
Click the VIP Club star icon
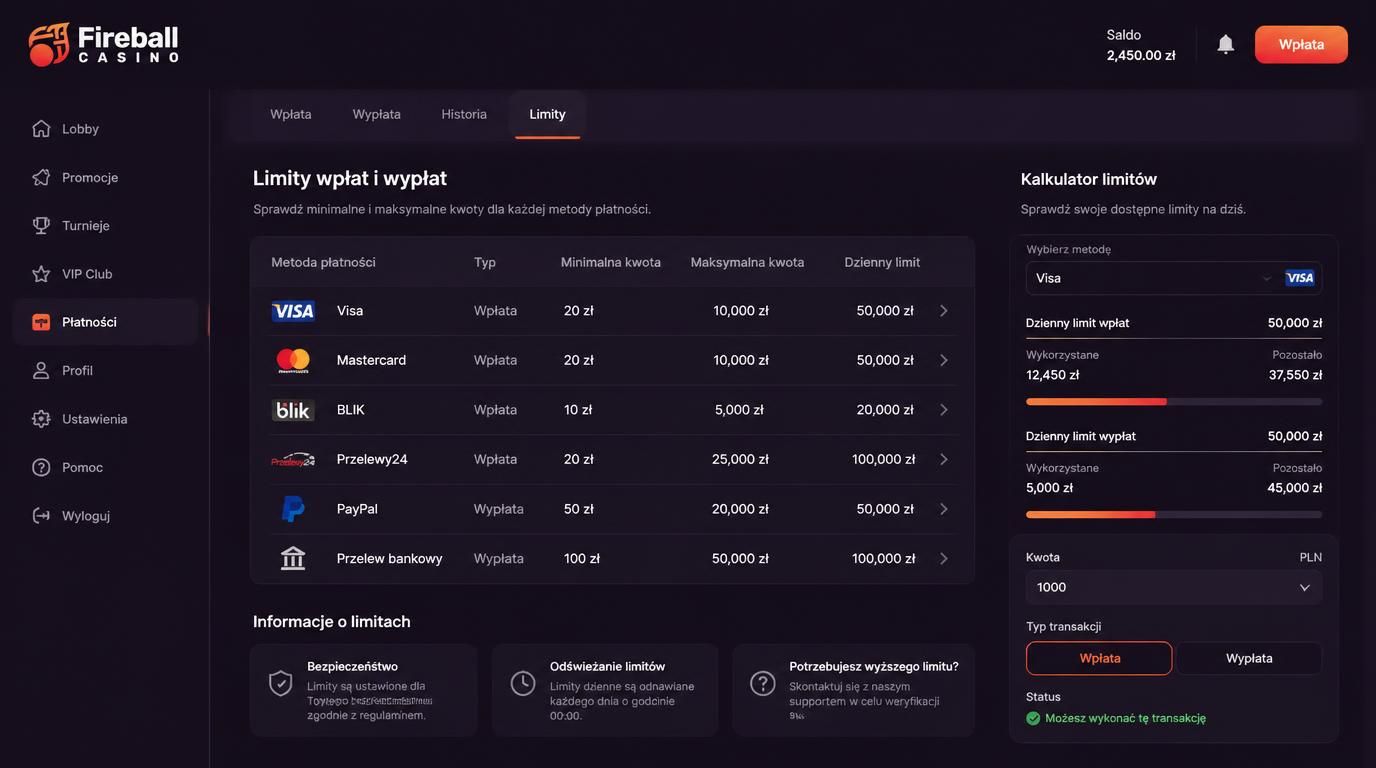[41, 273]
